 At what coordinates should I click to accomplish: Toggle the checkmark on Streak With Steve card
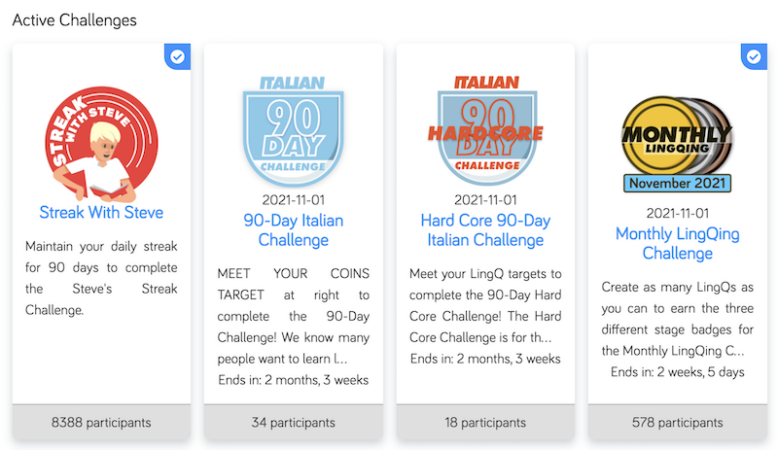pyautogui.click(x=177, y=57)
